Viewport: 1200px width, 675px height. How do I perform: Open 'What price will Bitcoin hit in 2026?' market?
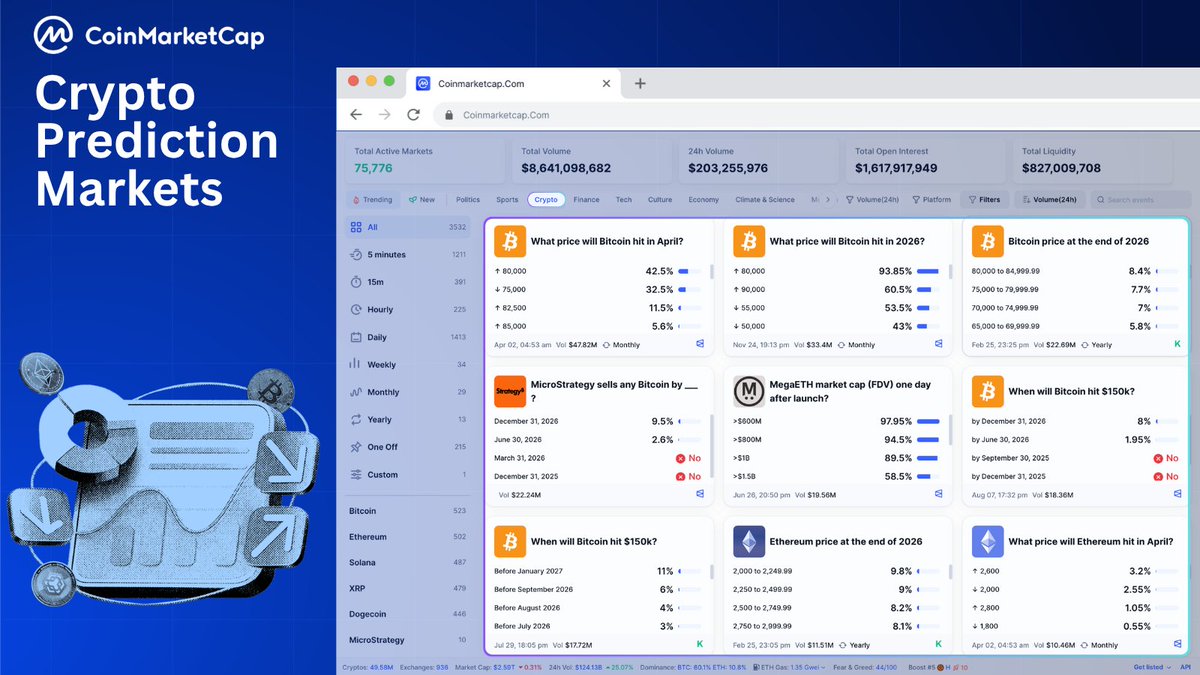[x=847, y=241]
